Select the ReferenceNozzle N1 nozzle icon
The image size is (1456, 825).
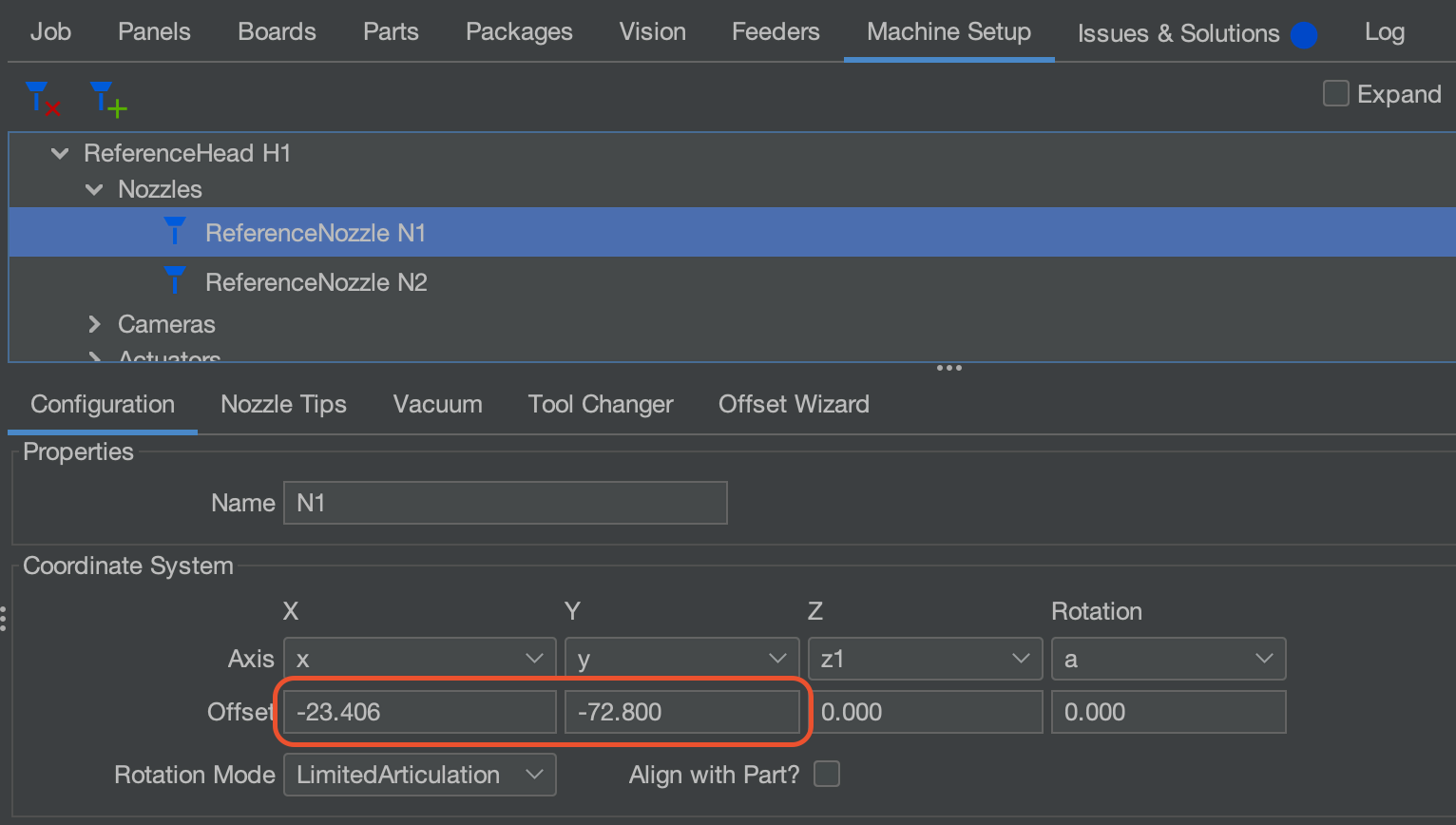[x=175, y=231]
